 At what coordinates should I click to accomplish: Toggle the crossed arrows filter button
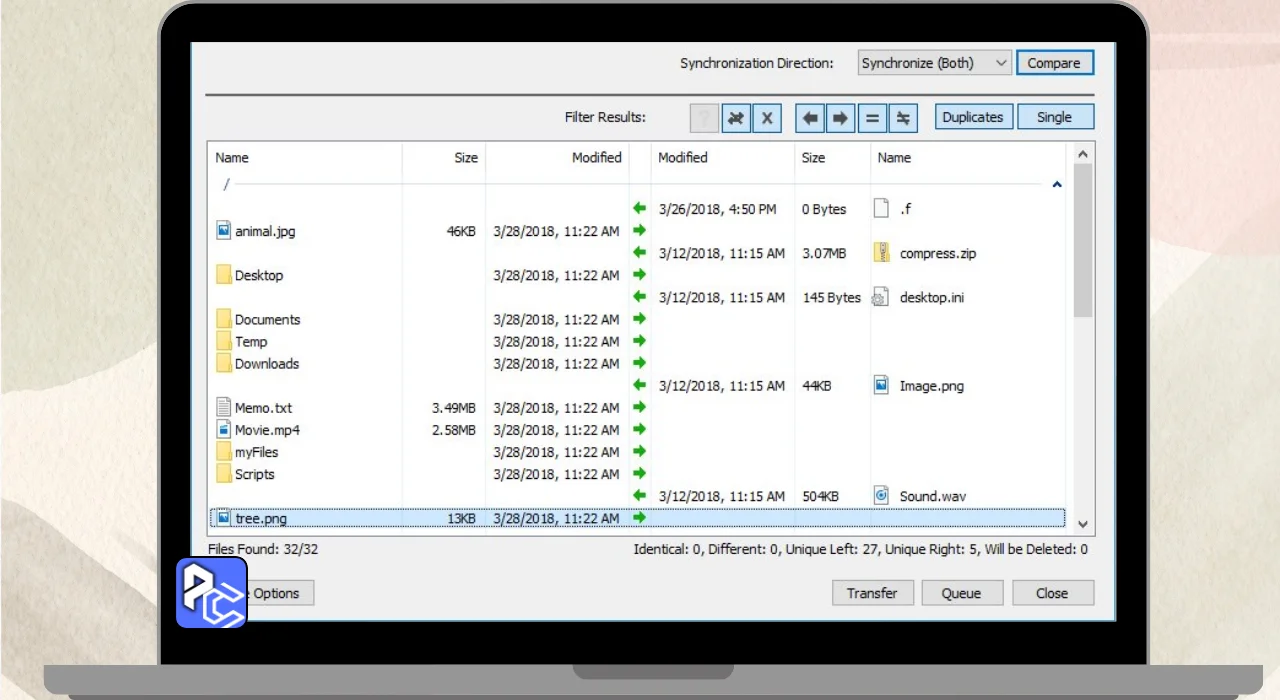tap(736, 118)
